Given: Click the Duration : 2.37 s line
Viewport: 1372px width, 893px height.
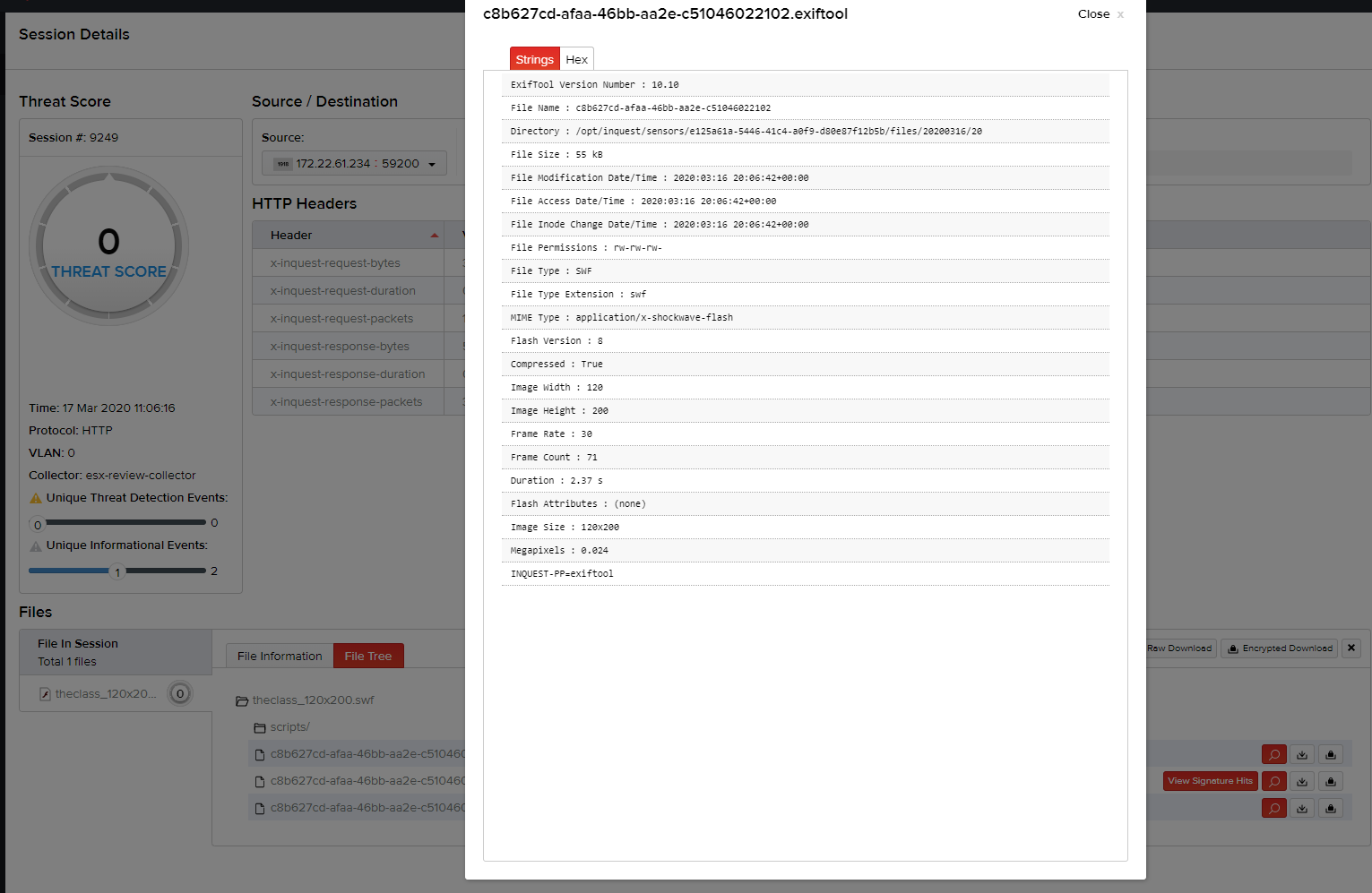Looking at the screenshot, I should pyautogui.click(x=806, y=481).
